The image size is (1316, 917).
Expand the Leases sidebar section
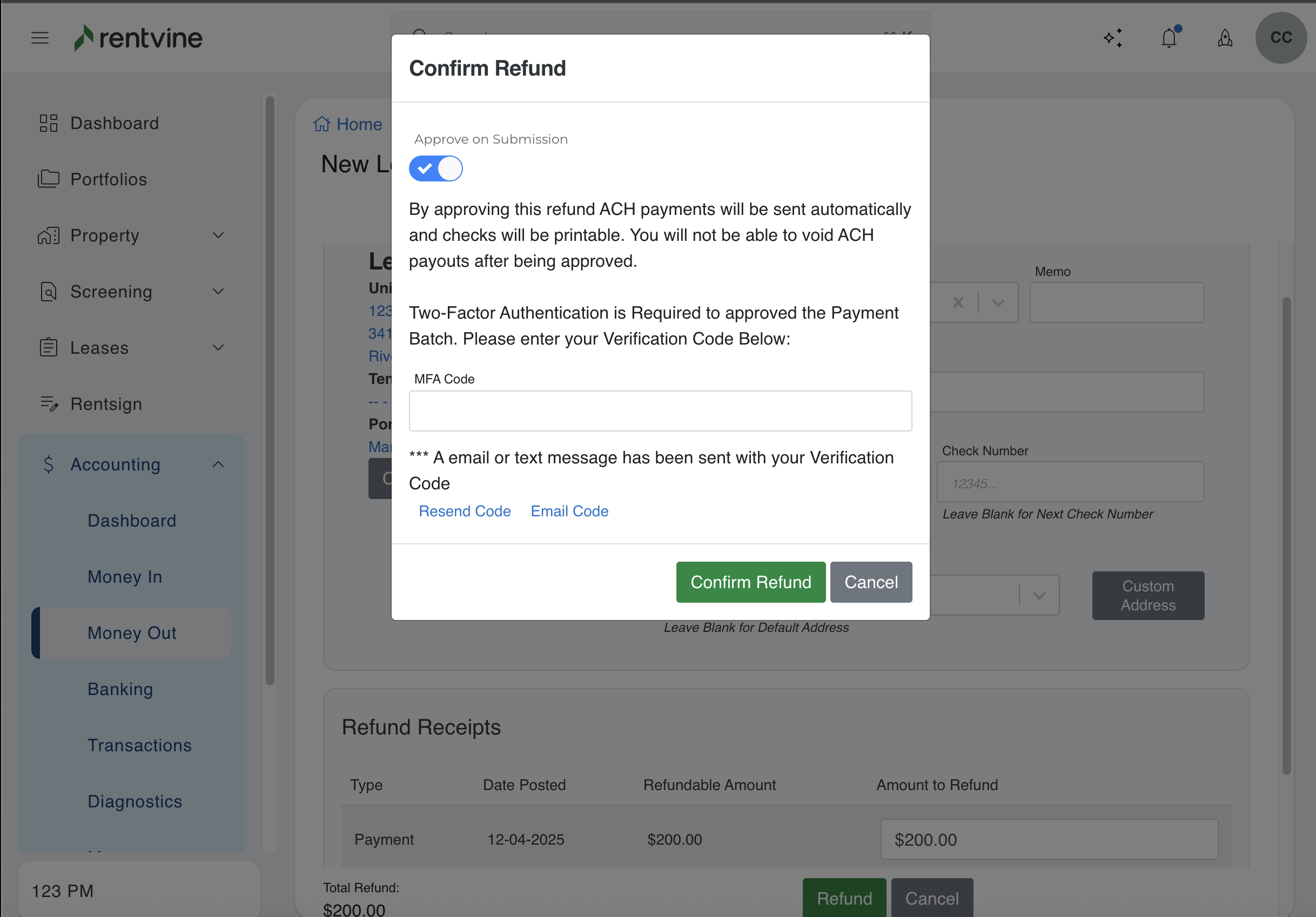218,348
